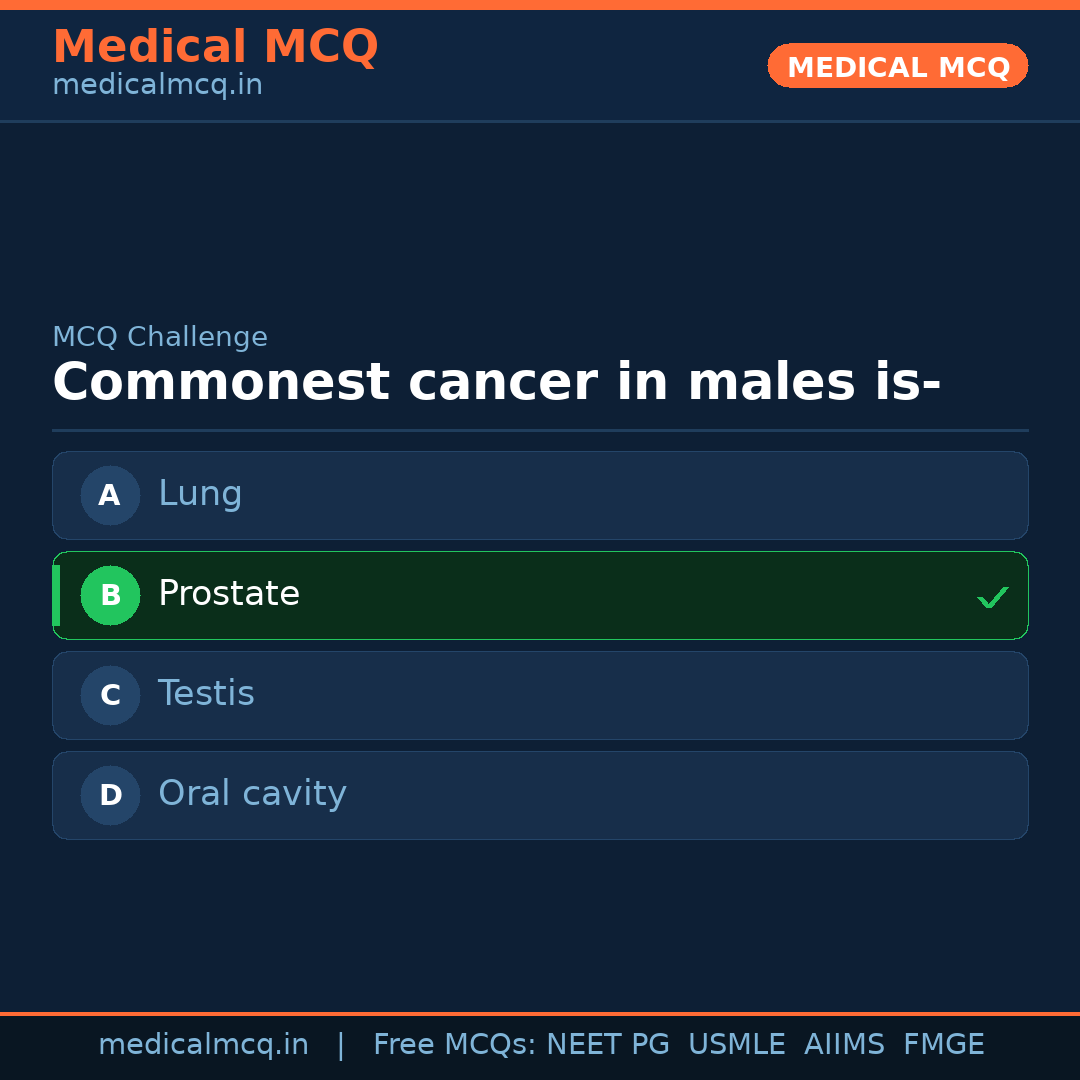Visit medicalmcq.in in the footer

coord(204,1043)
